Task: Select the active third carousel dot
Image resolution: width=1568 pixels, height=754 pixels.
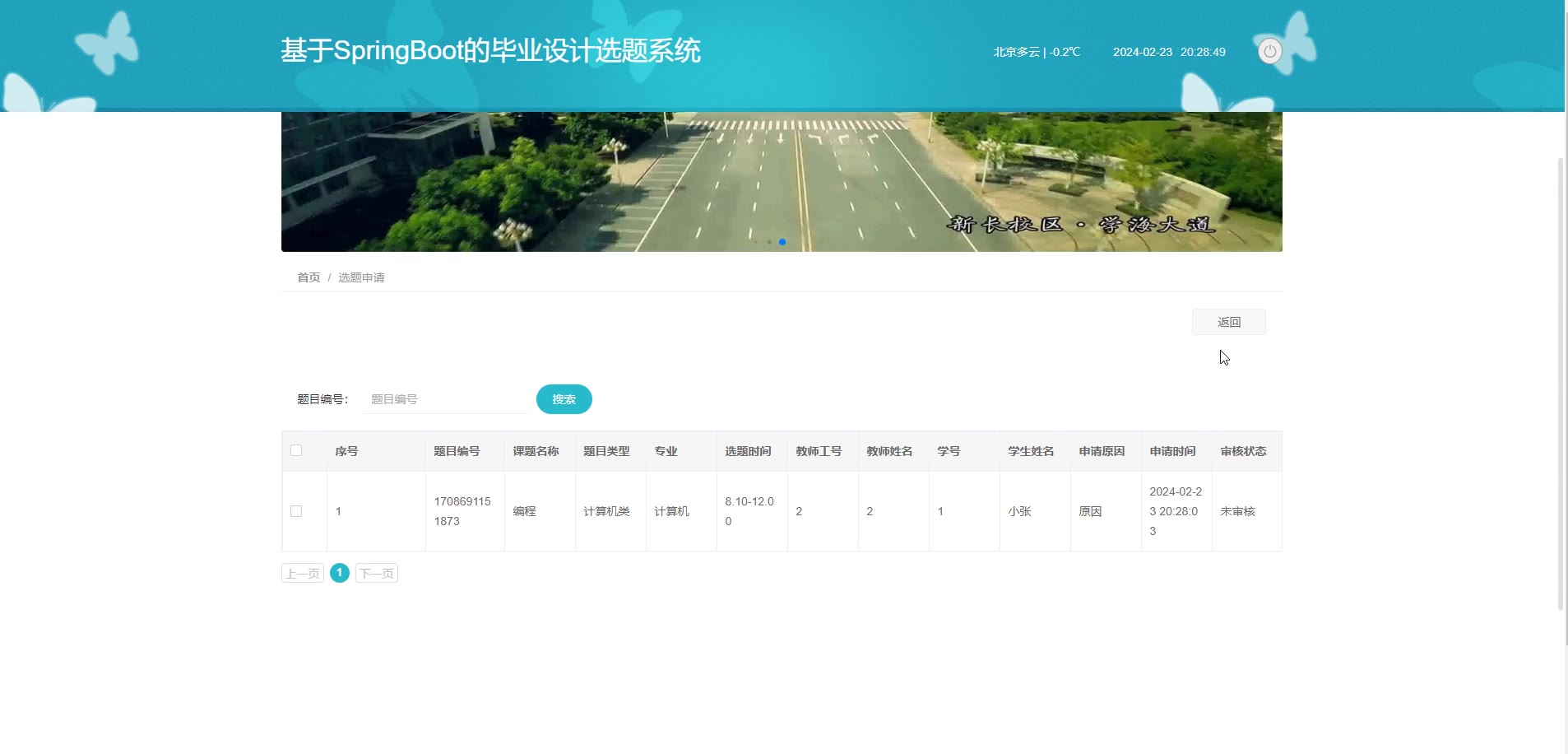Action: click(782, 242)
